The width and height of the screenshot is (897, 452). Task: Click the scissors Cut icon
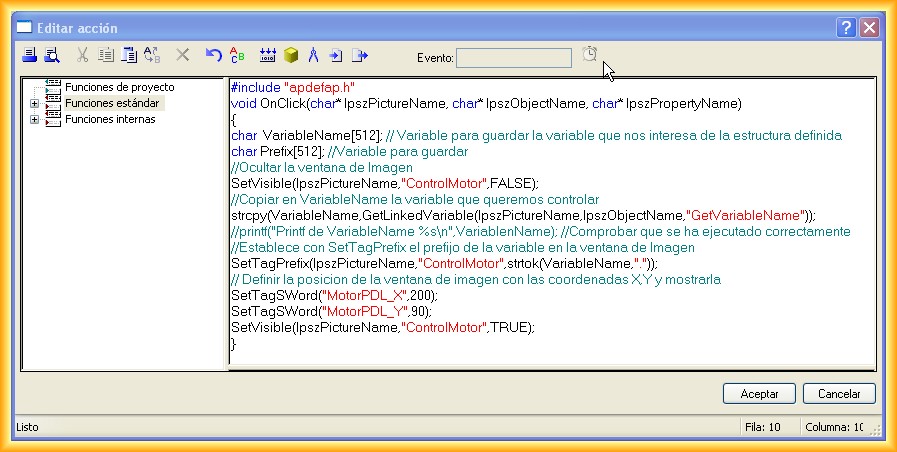(83, 56)
